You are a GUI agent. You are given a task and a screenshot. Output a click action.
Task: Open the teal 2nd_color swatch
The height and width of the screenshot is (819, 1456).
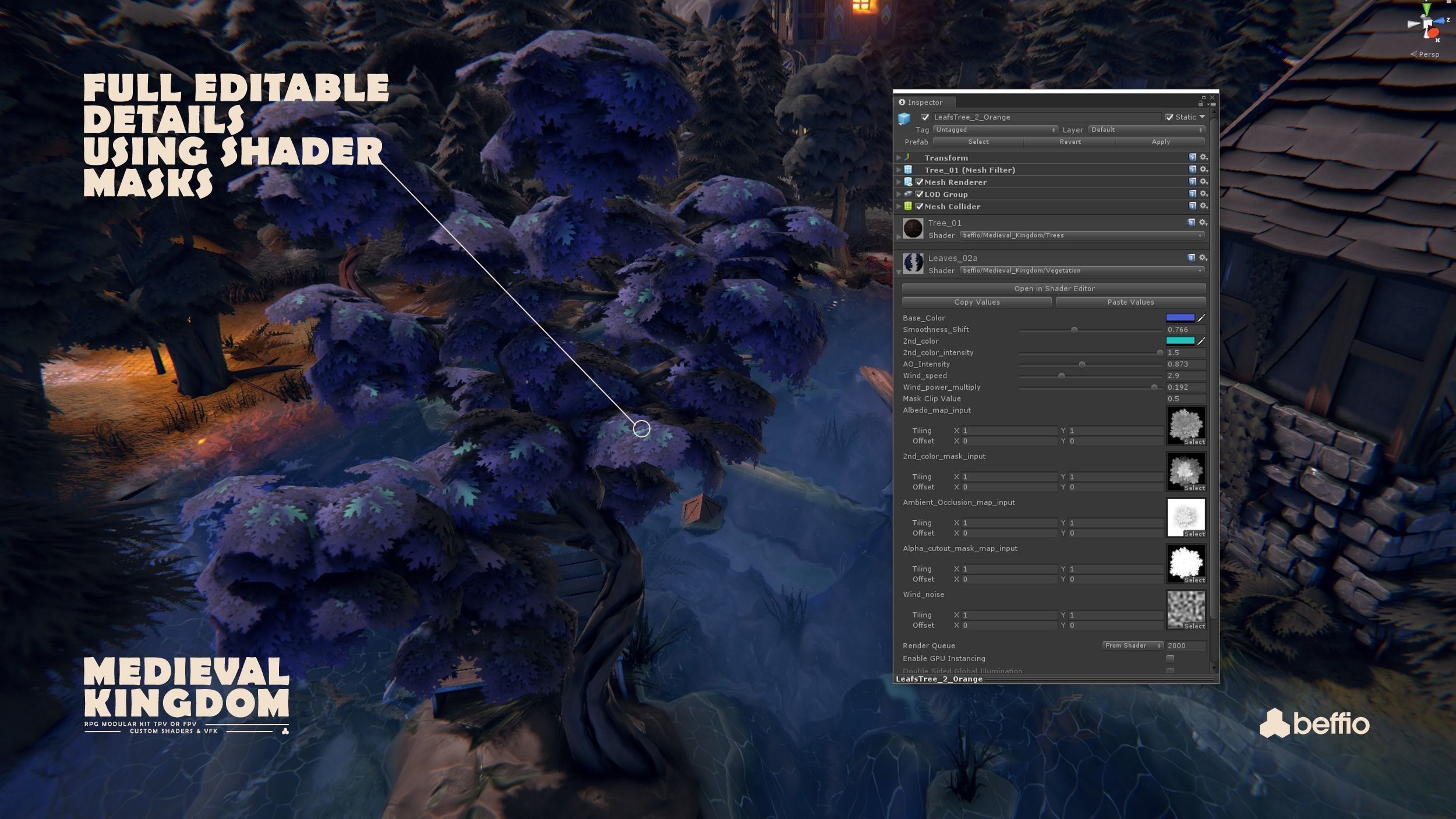point(1180,341)
